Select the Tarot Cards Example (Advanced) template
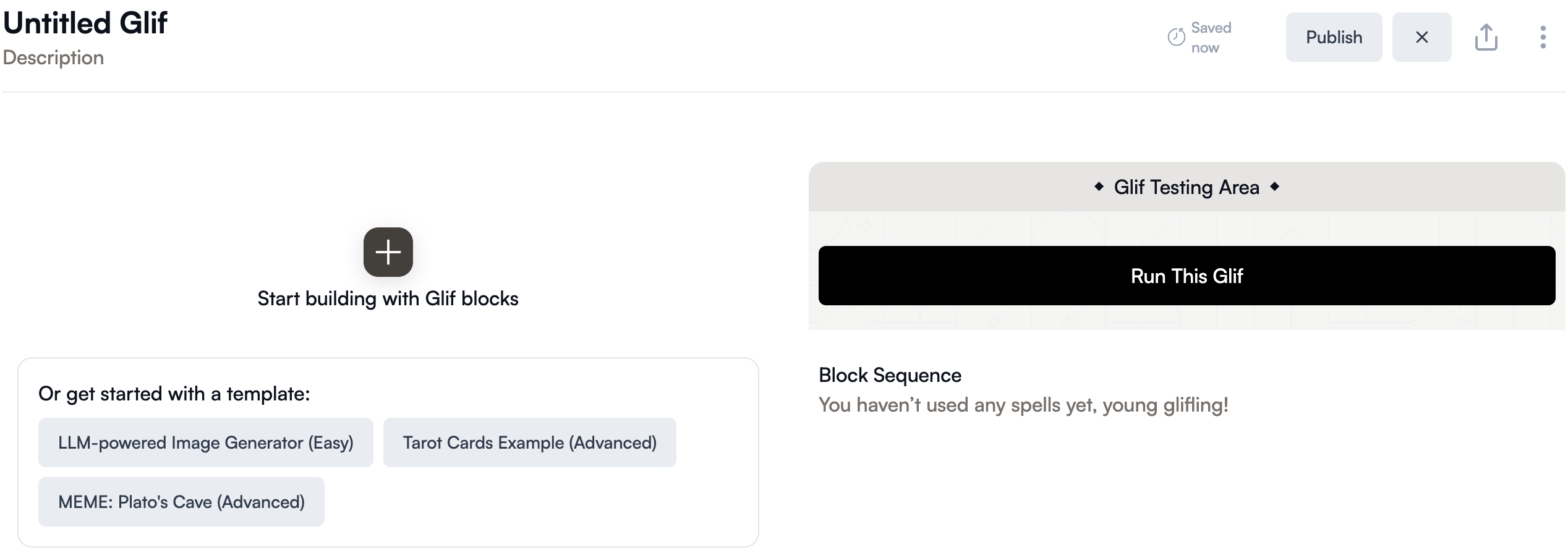 pyautogui.click(x=529, y=442)
